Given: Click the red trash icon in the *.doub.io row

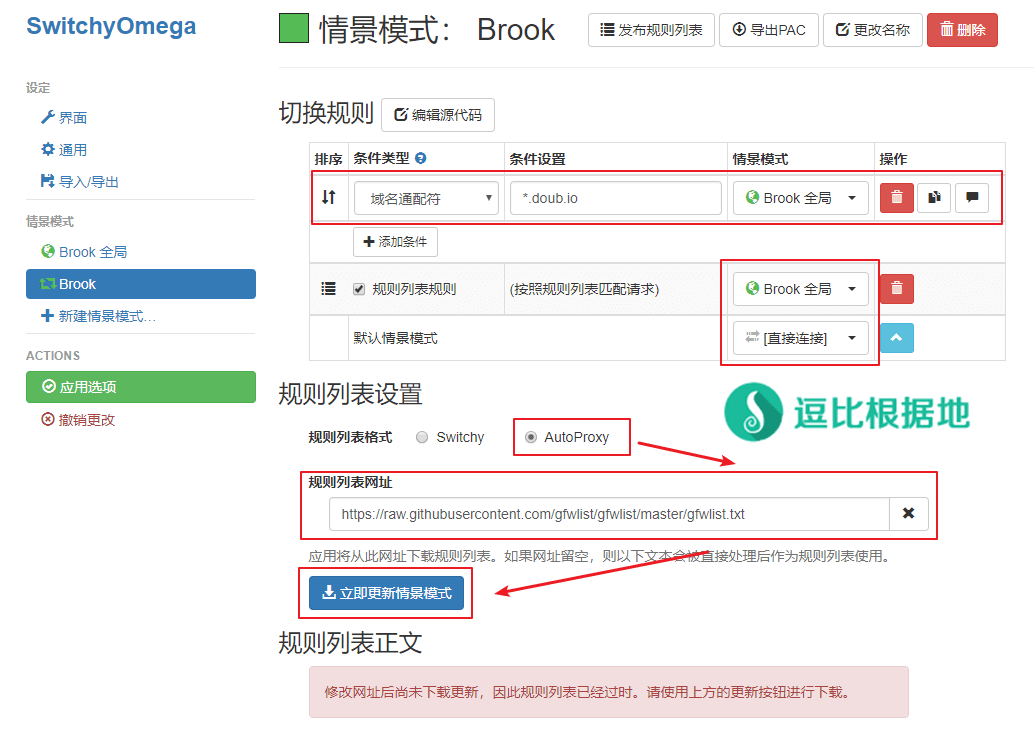Looking at the screenshot, I should tap(896, 198).
